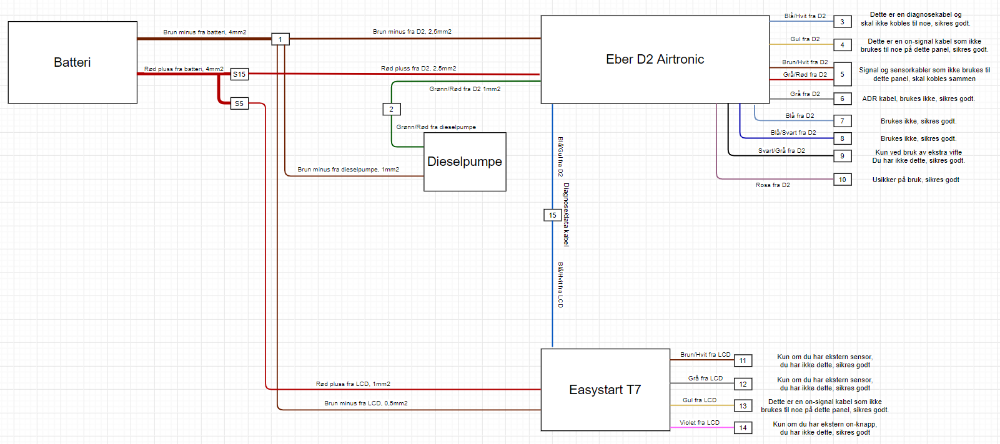Screen dimensions: 1000x444
Task: Click numbered box 12
Action: coord(743,384)
